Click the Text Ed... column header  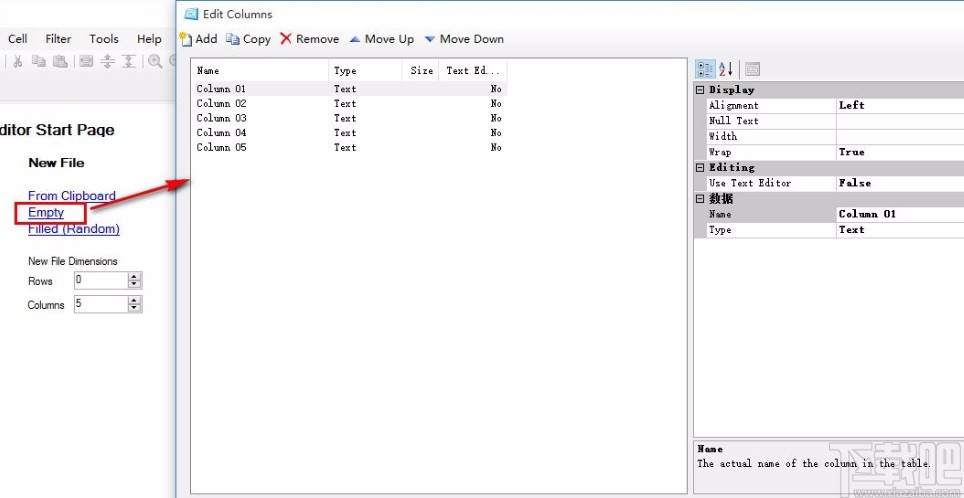click(x=473, y=71)
